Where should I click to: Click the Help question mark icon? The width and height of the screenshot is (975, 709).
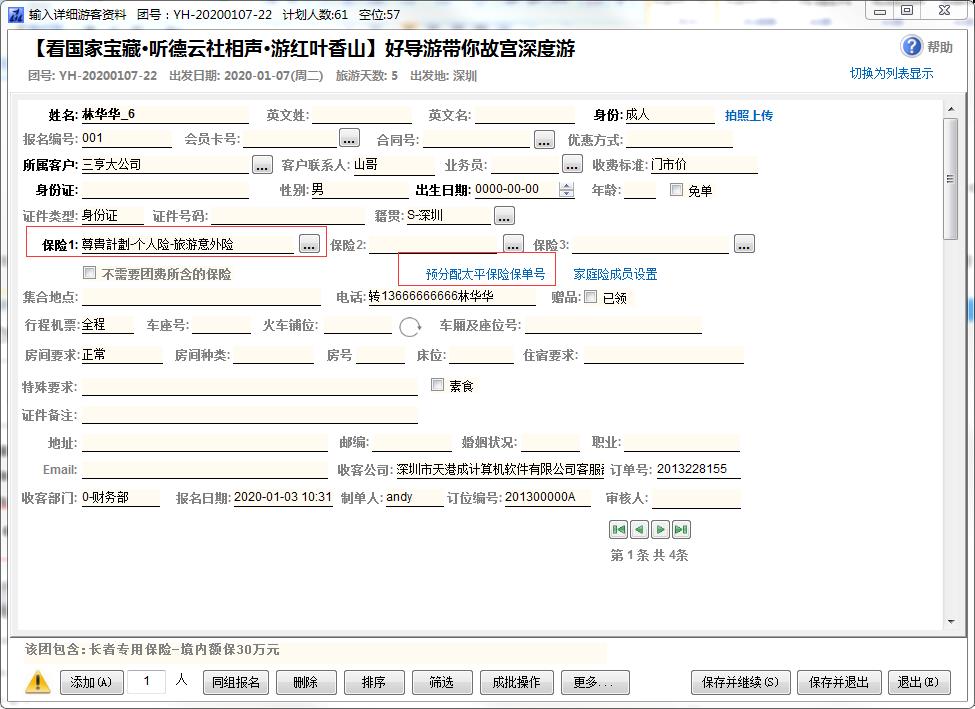(x=911, y=47)
